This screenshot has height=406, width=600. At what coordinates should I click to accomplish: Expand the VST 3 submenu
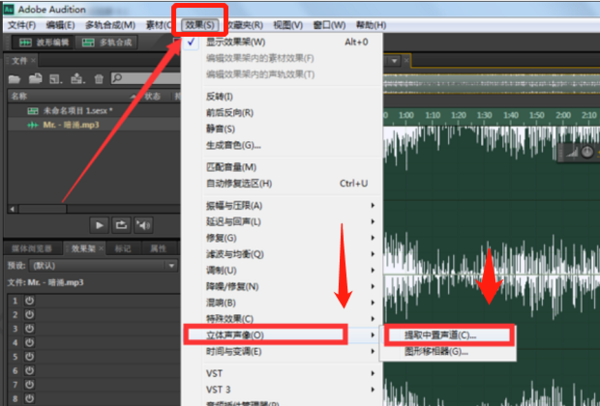click(282, 390)
